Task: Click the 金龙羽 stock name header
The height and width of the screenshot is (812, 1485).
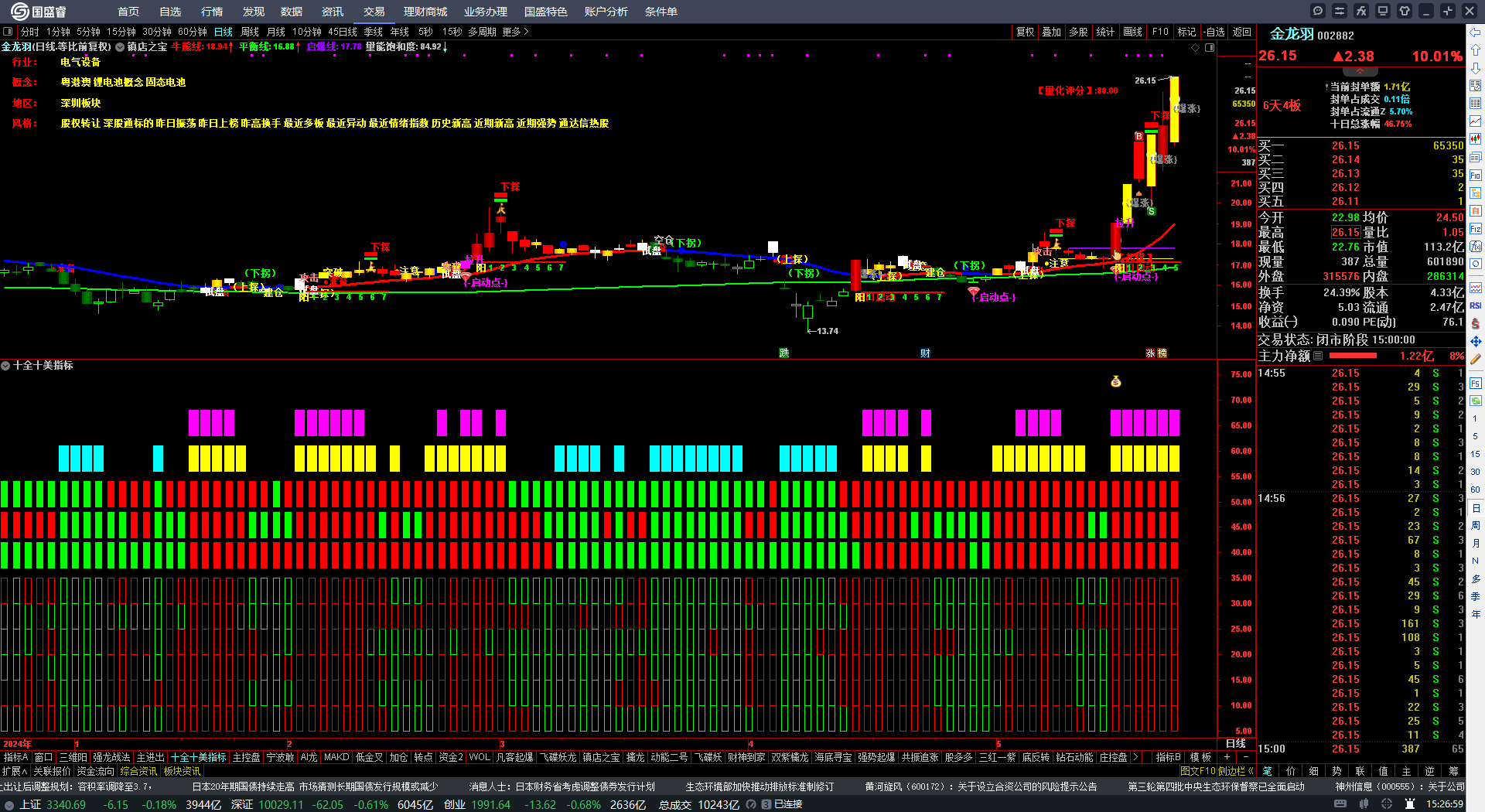Action: coord(1292,34)
